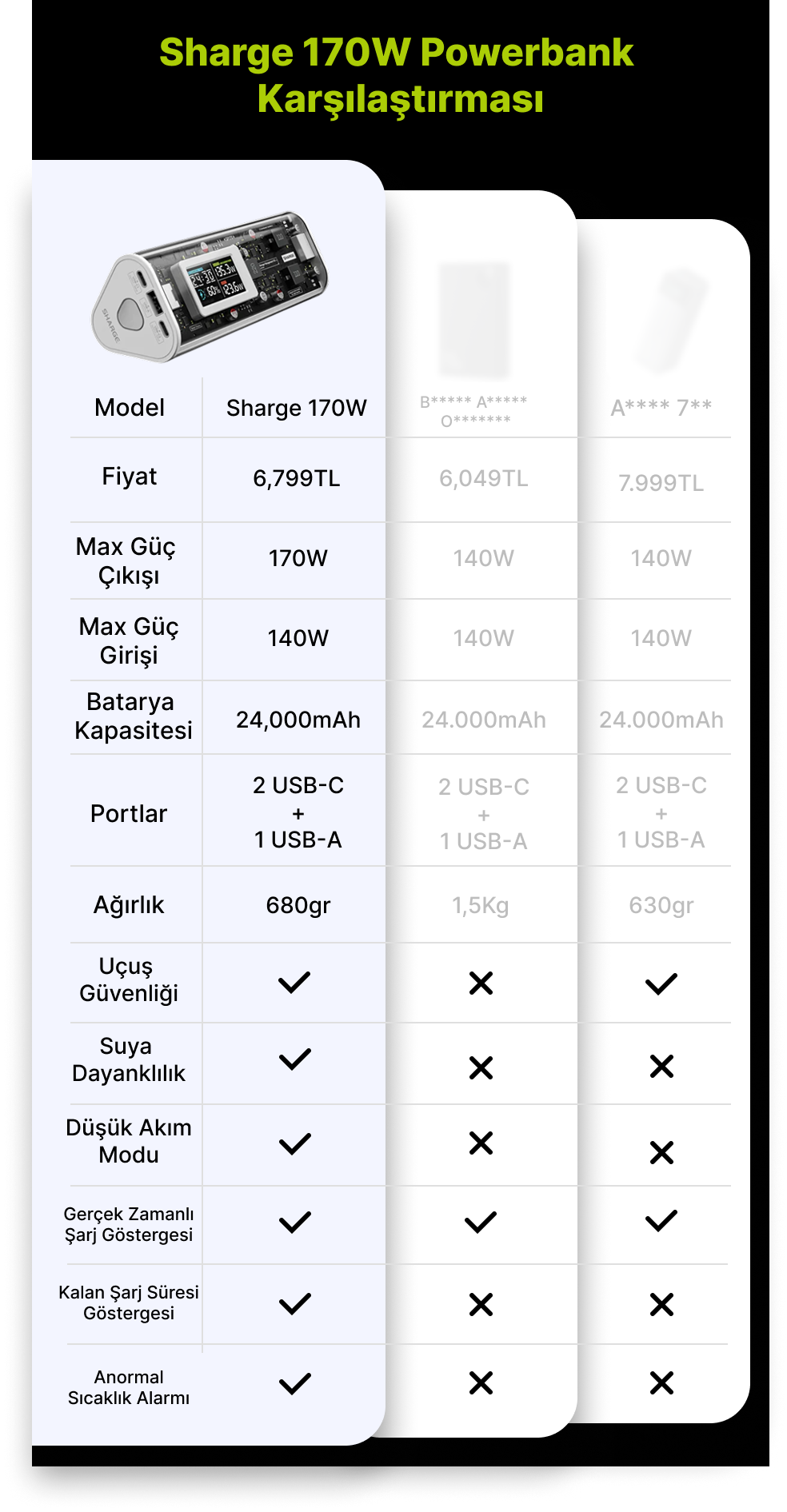
Task: Select the 6,799TL price value
Action: pyautogui.click(x=297, y=478)
